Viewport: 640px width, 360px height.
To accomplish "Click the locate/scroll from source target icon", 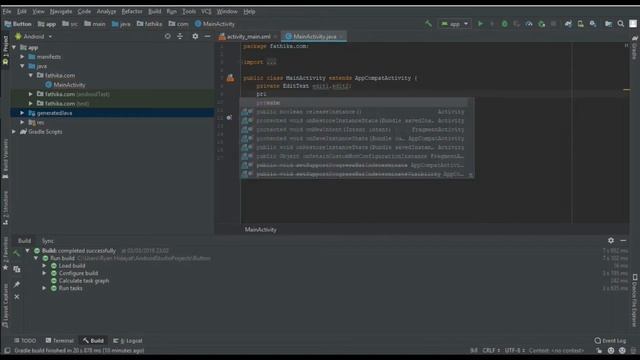I will tap(167, 36).
